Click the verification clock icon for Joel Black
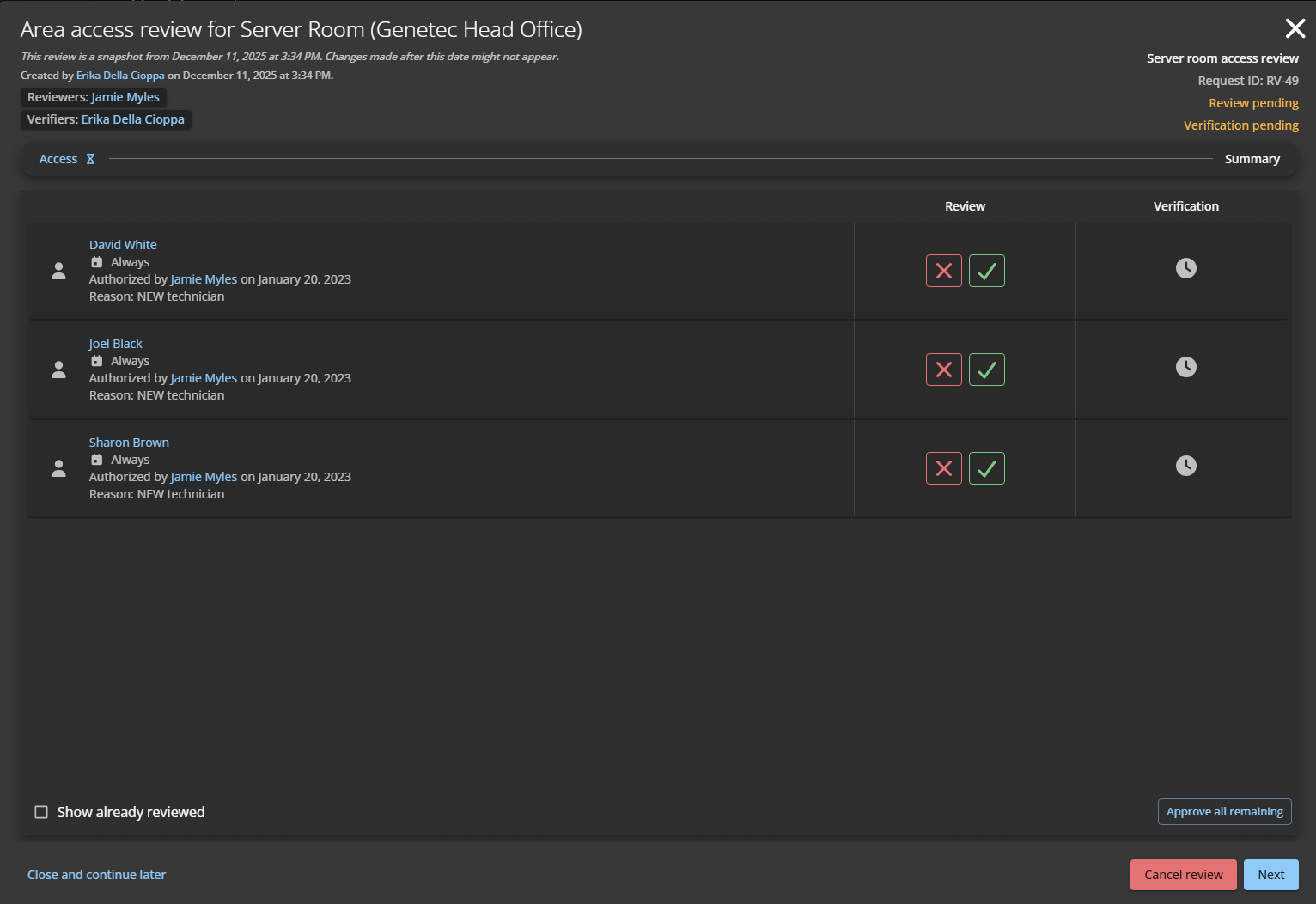The width and height of the screenshot is (1316, 904). (x=1186, y=366)
